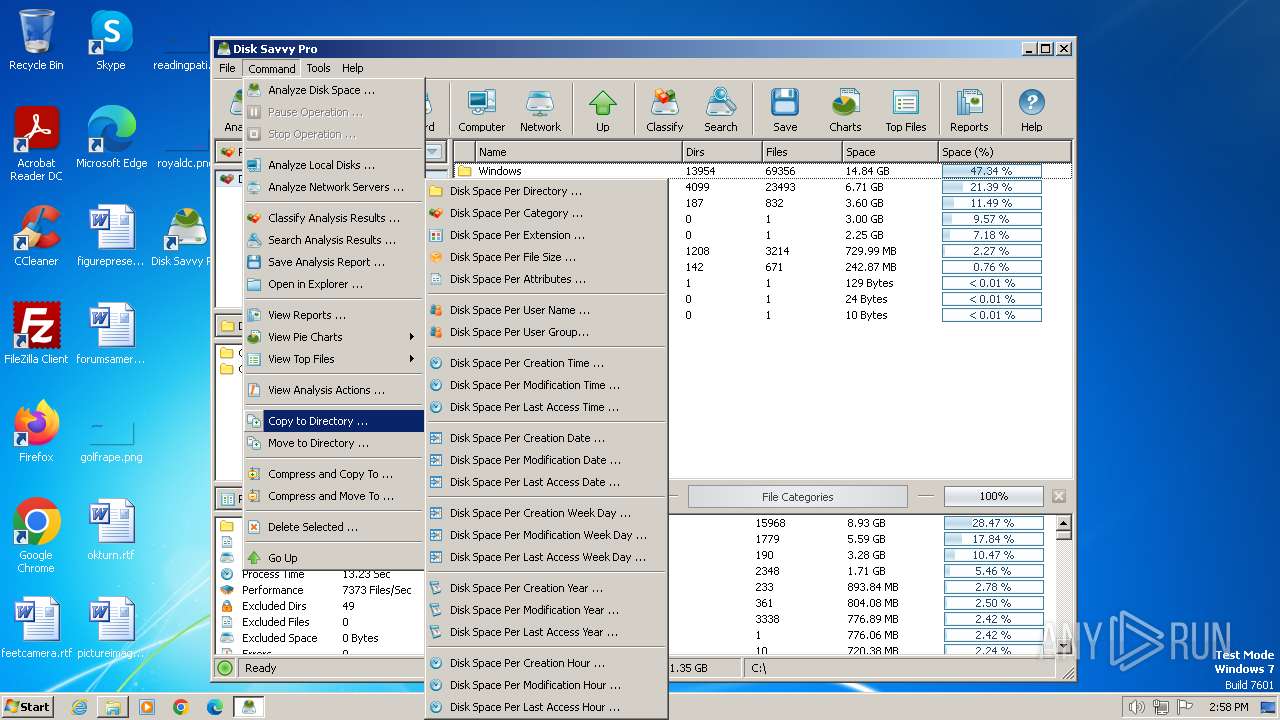Click the 11.49 % space bar
The width and height of the screenshot is (1280, 720).
point(991,203)
